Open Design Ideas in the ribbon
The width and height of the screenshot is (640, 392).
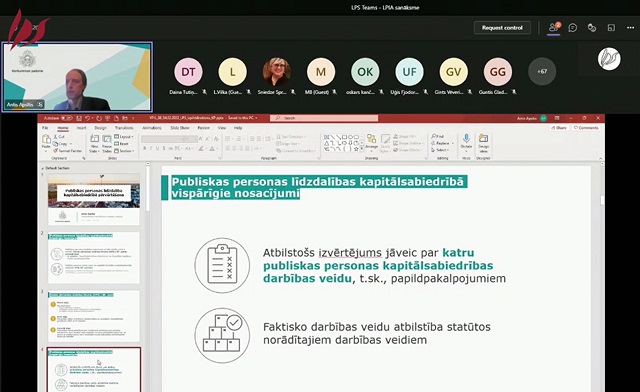(x=483, y=142)
